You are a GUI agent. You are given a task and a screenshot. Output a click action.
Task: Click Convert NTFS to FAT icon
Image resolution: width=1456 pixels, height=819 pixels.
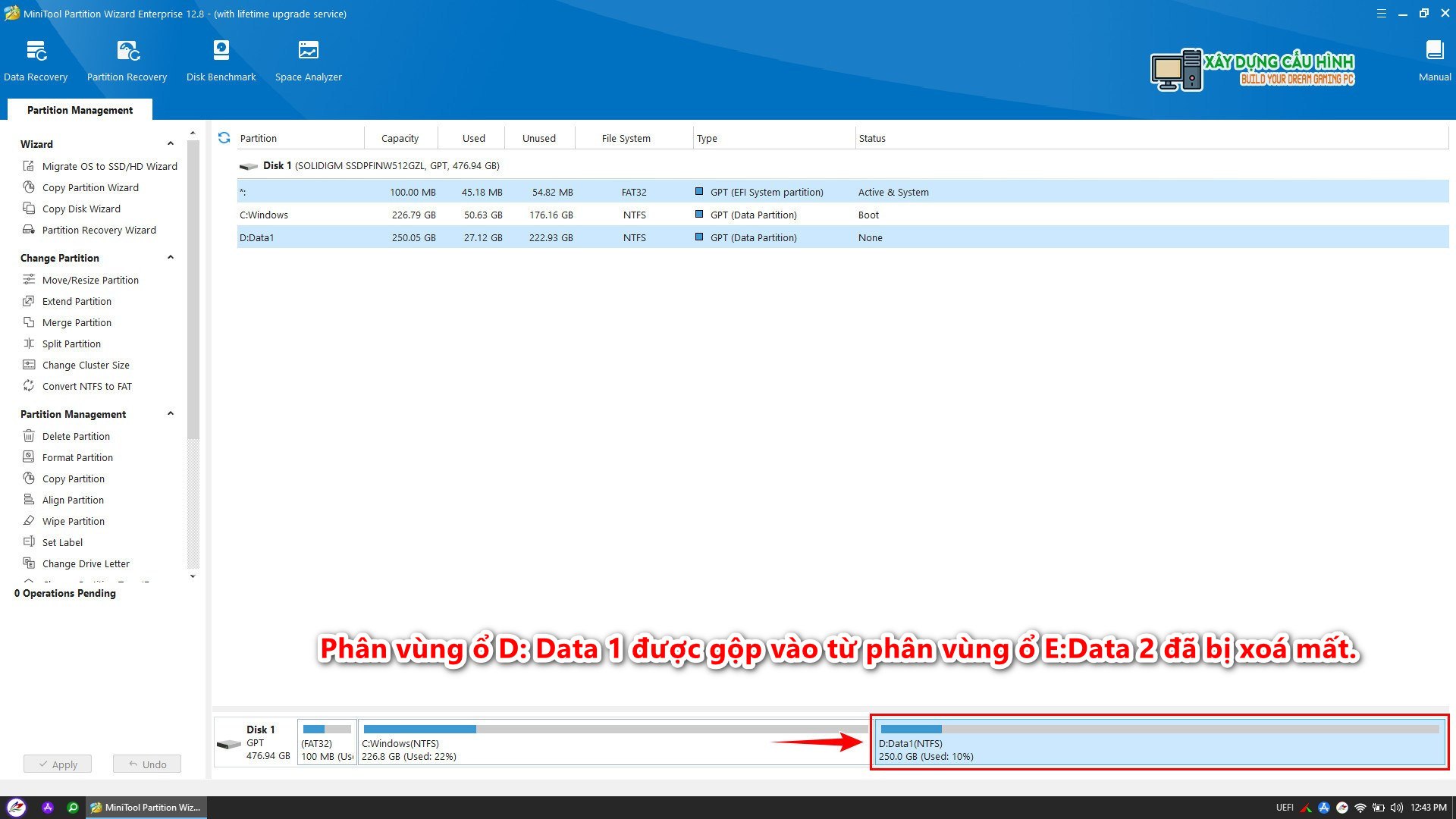tap(29, 386)
